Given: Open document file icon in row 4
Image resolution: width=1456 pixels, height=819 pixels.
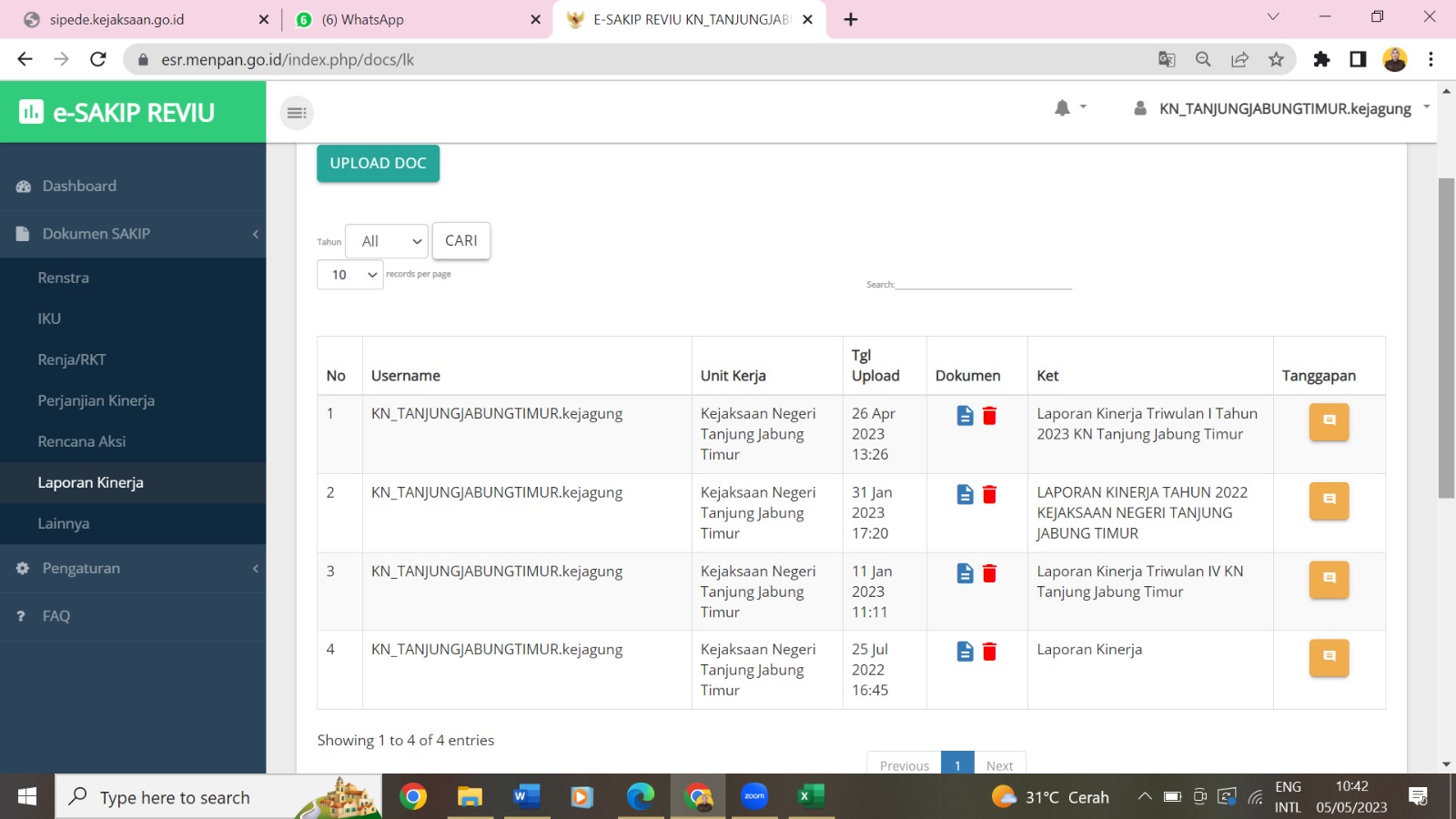Looking at the screenshot, I should click(x=965, y=652).
